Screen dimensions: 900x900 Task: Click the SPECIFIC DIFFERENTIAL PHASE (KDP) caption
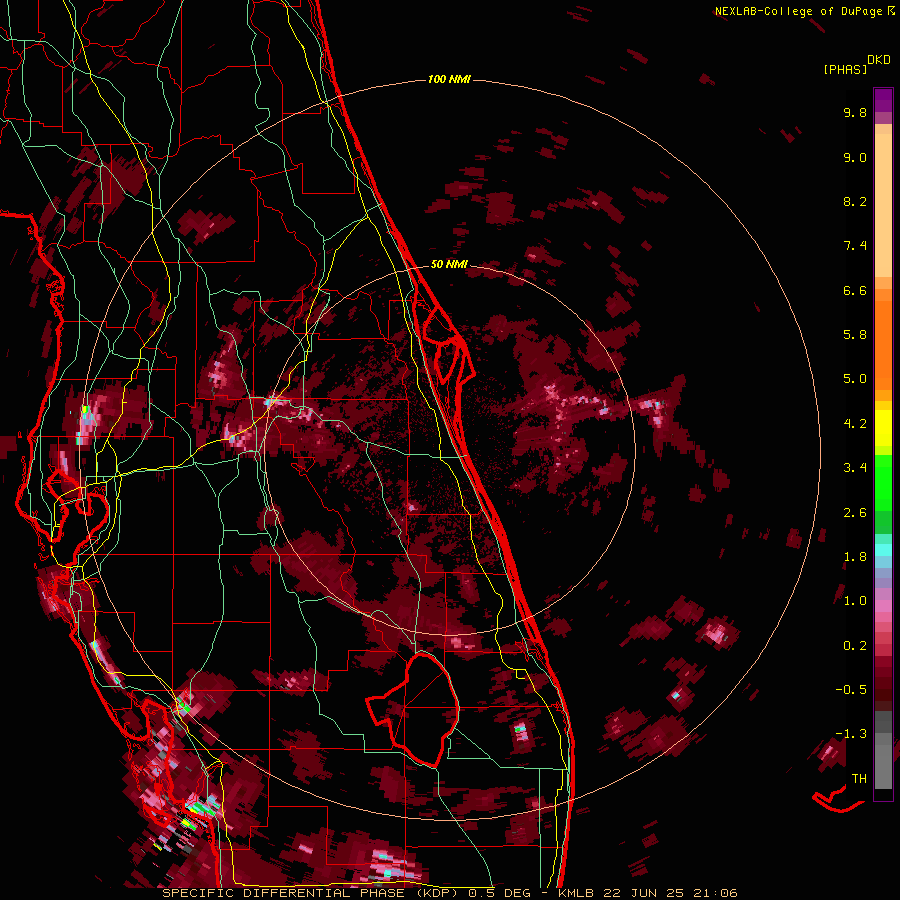pos(312,893)
